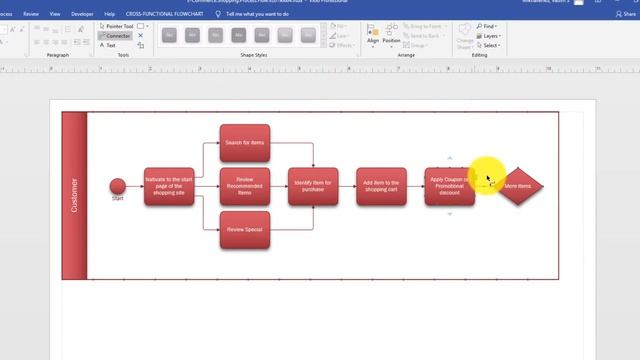Viewport: 640px width, 360px height.
Task: Open the Effects dropdown
Action: tap(342, 45)
